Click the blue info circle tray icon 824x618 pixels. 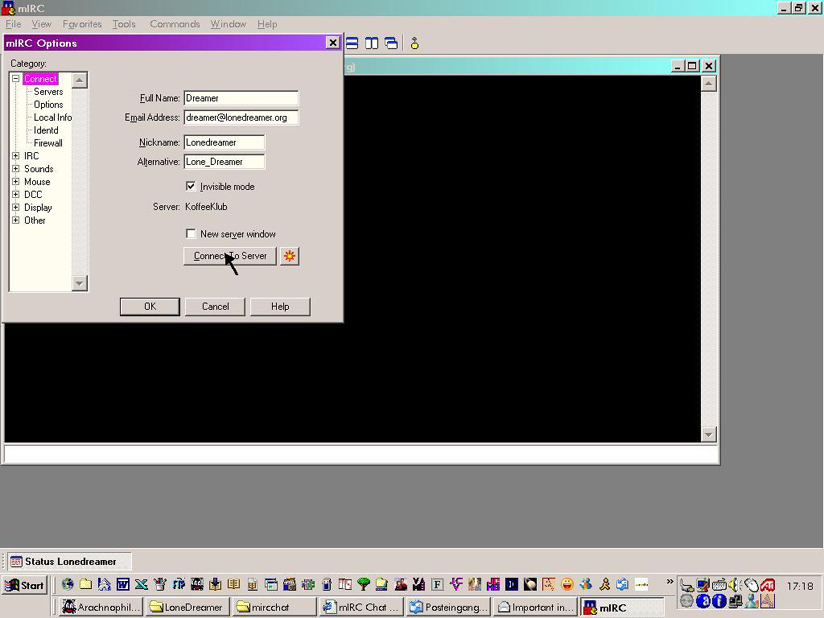(719, 601)
